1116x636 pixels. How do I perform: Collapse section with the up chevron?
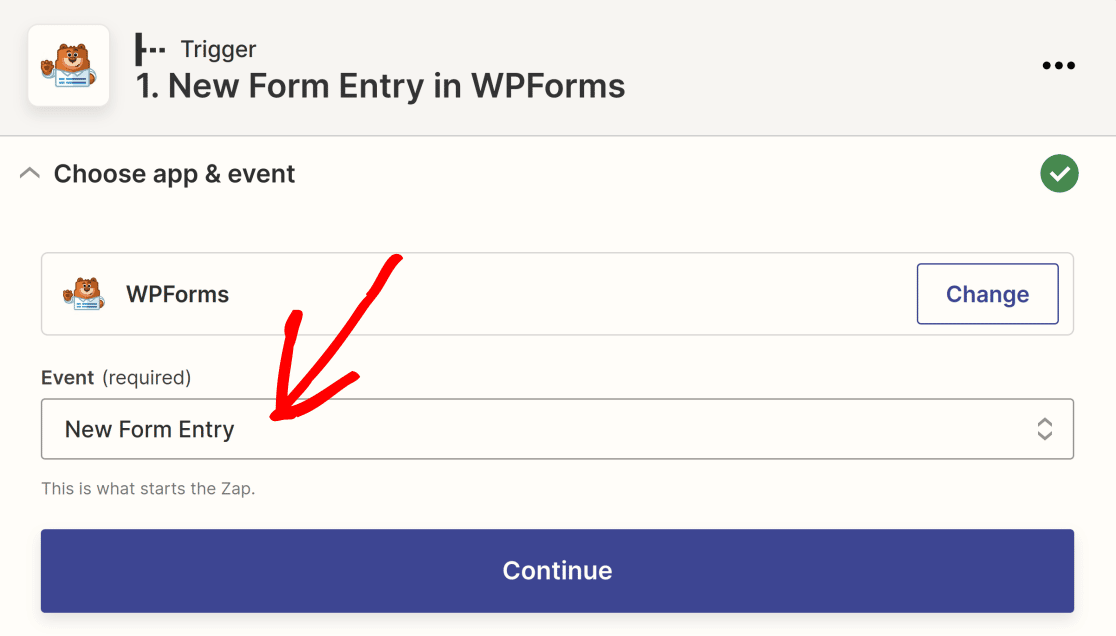[x=30, y=173]
